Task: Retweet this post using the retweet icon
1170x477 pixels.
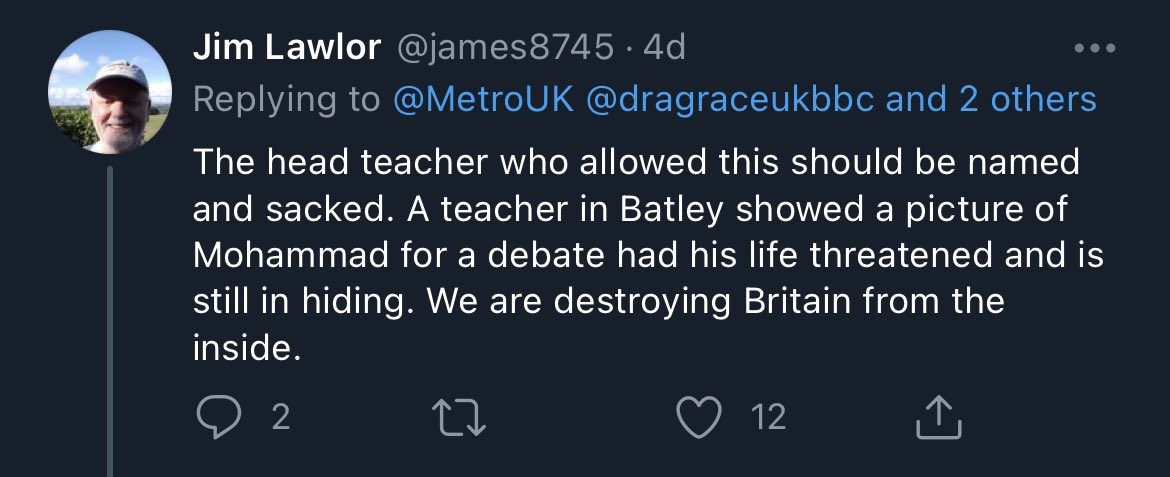Action: coord(464,417)
